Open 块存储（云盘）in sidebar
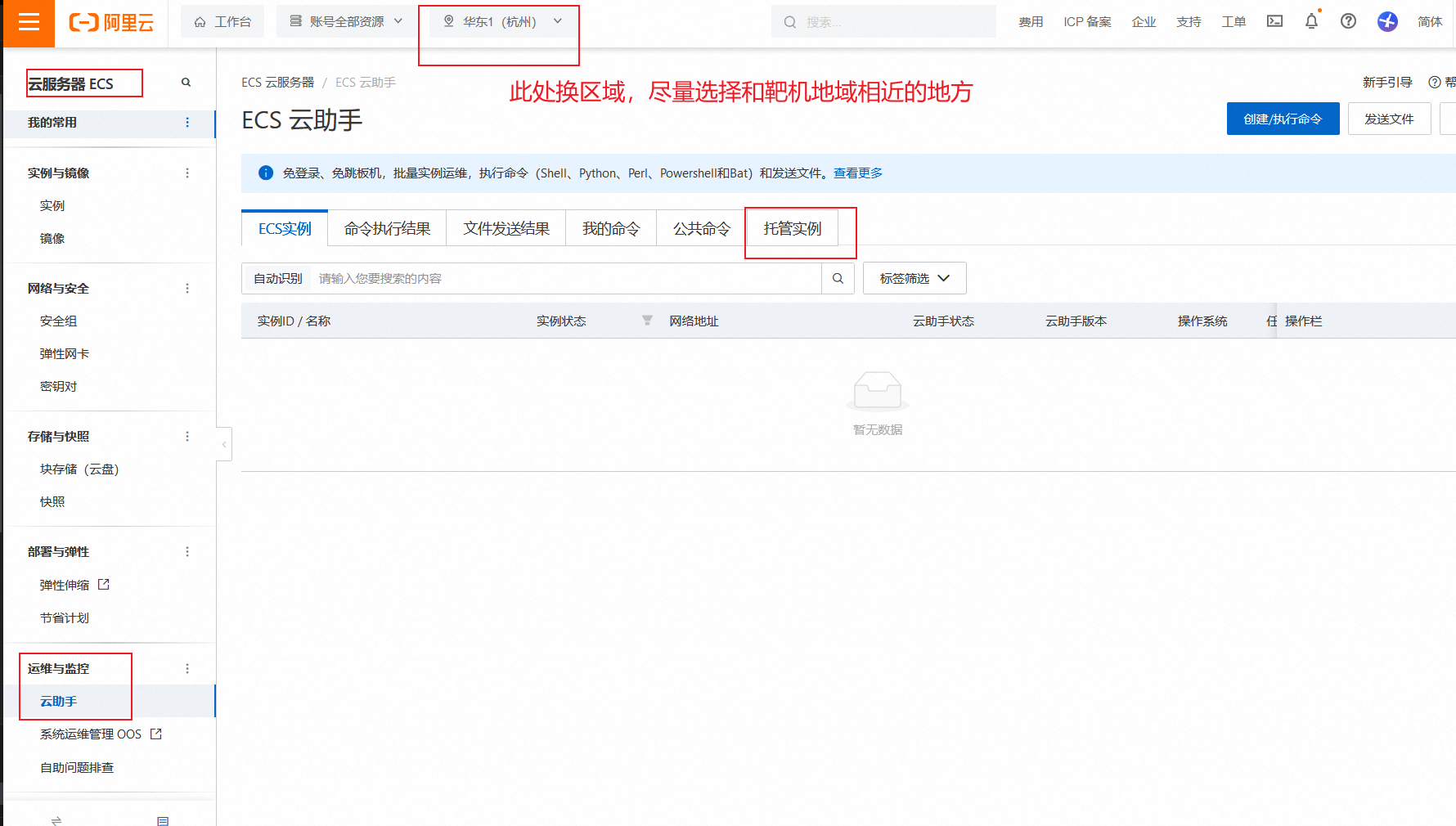 [x=79, y=469]
